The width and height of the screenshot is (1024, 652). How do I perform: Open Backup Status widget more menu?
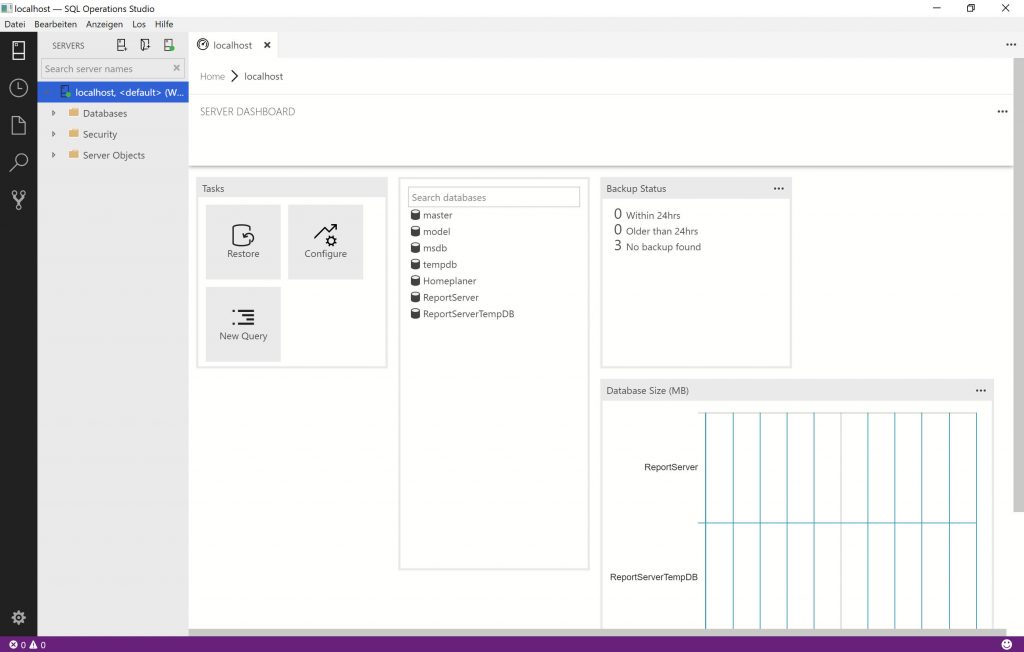click(x=778, y=188)
